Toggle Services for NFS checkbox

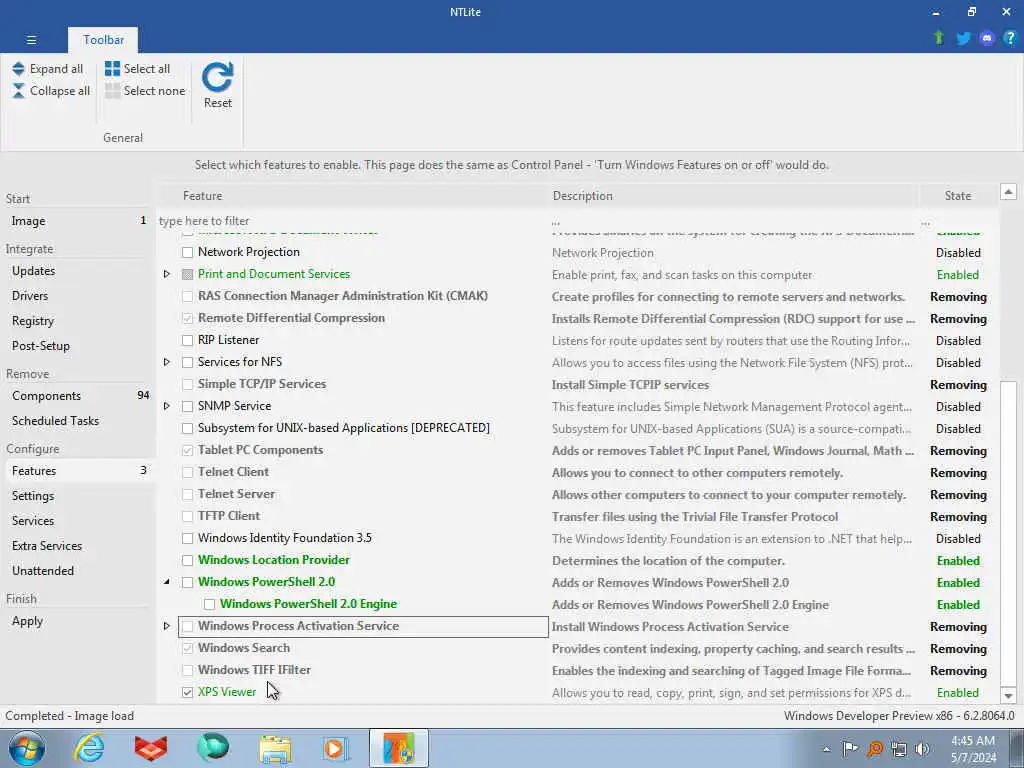coord(187,362)
